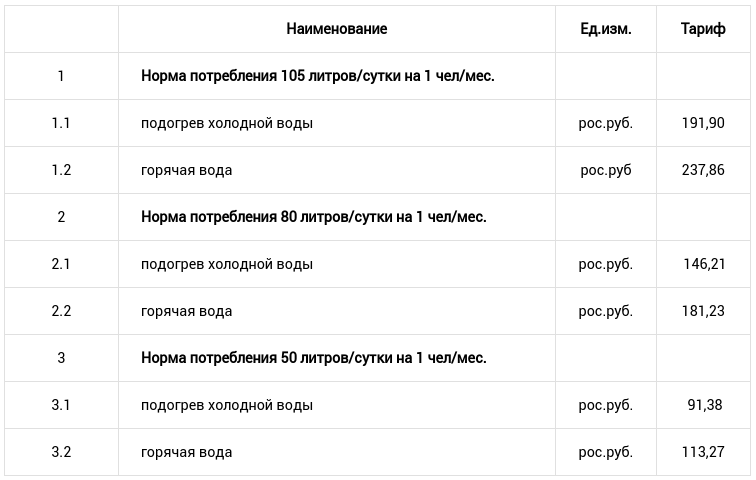Screen dimensions: 756x480
Task: Select the row heading Норма потребления 50 литров/сутки
Action: coord(314,358)
